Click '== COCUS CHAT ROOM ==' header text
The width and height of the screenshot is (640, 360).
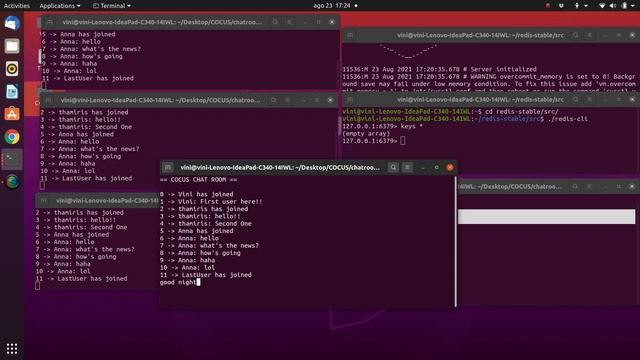[x=198, y=180]
